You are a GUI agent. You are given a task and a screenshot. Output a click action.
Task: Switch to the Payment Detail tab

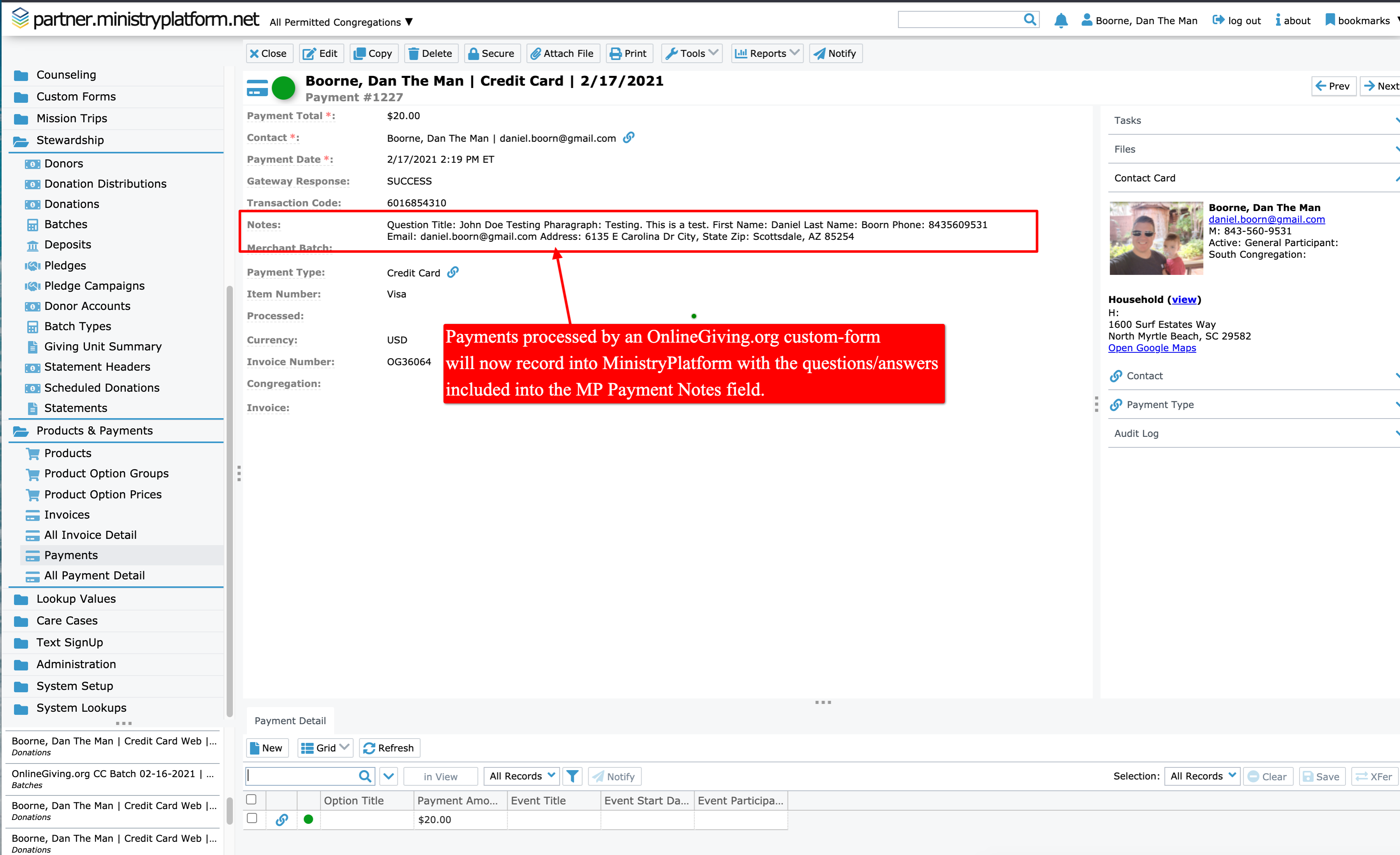tap(290, 720)
